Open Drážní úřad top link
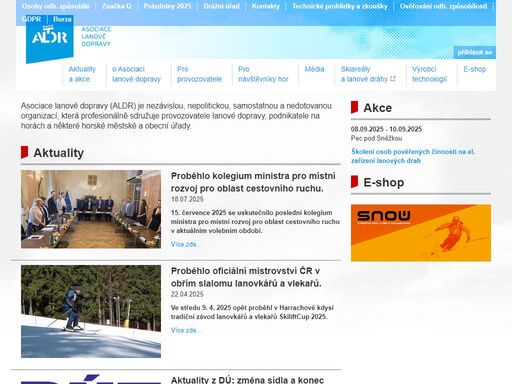 coord(221,6)
